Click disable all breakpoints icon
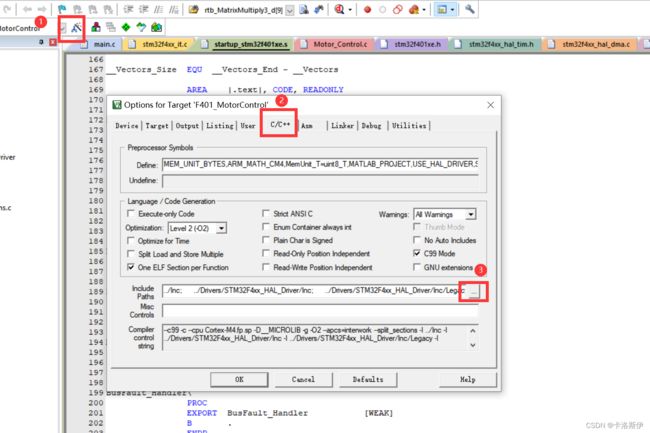650x433 pixels. [398, 10]
